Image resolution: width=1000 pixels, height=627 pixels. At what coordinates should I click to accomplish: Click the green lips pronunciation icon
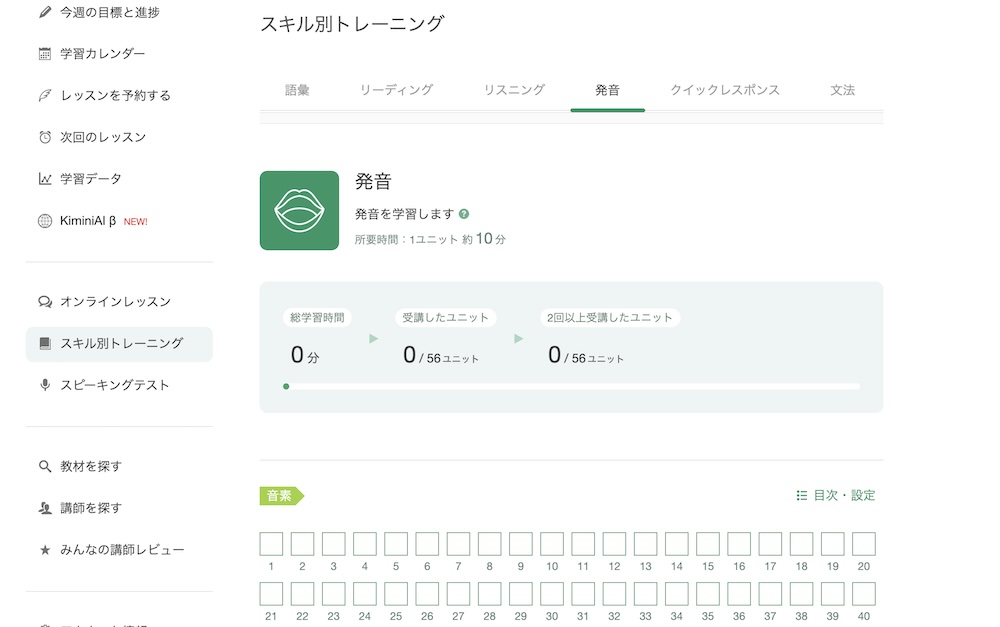(299, 210)
